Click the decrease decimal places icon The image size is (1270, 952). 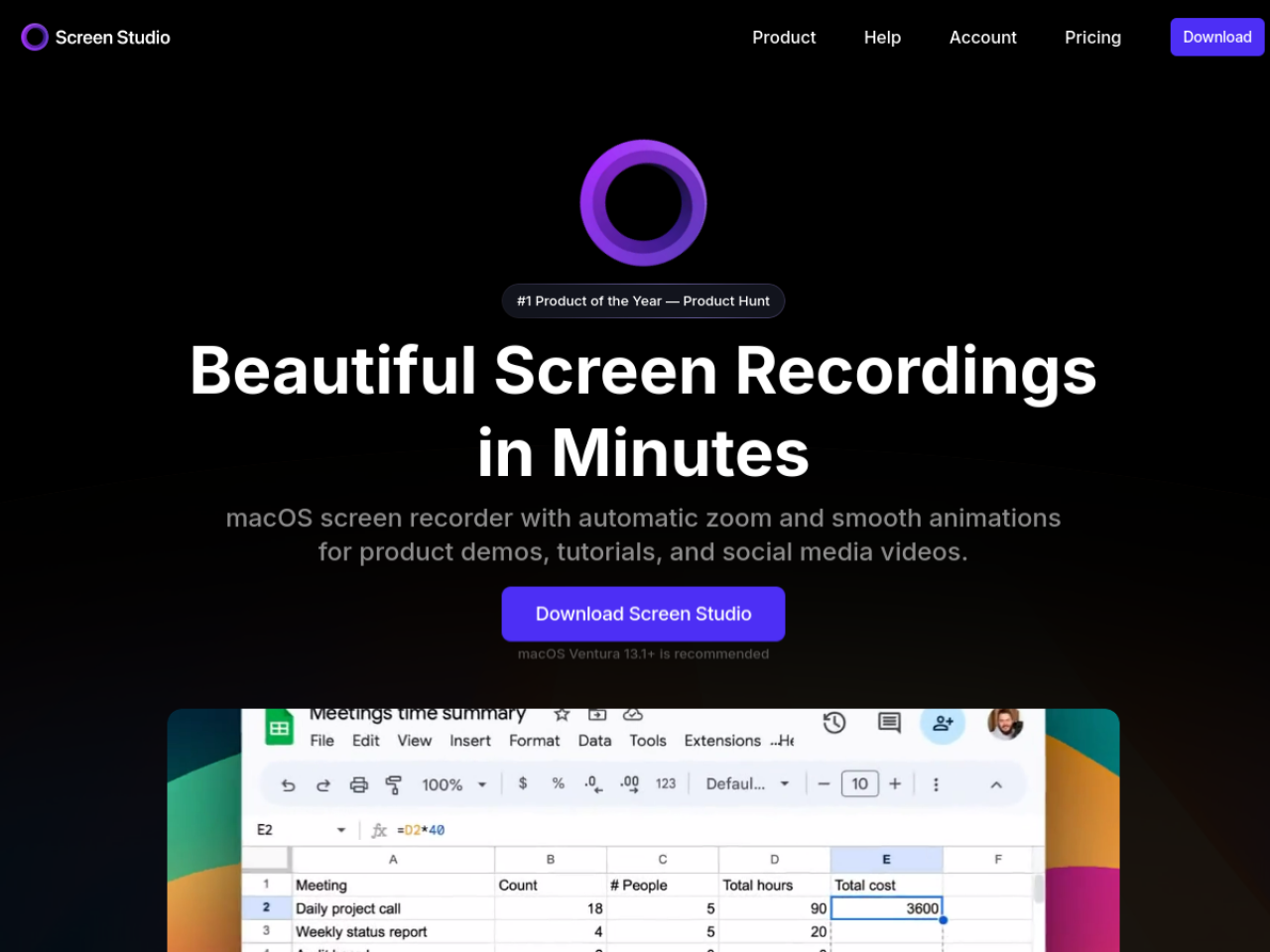pyautogui.click(x=593, y=783)
